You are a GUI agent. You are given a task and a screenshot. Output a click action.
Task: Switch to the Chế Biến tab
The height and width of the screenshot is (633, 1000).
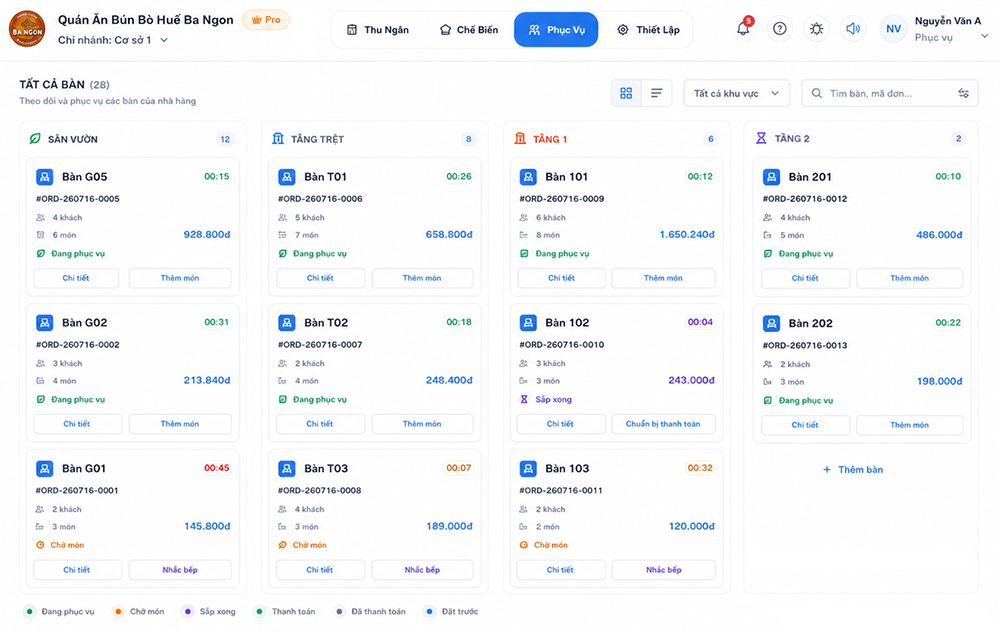click(x=469, y=30)
